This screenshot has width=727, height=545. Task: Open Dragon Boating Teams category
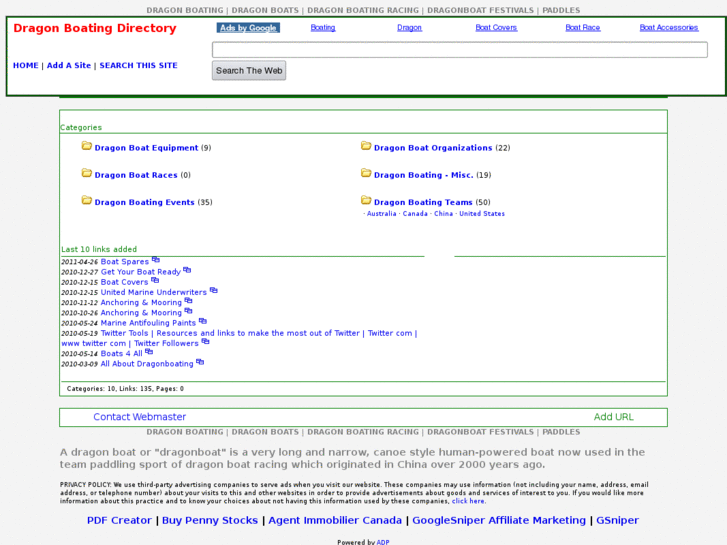(x=423, y=202)
